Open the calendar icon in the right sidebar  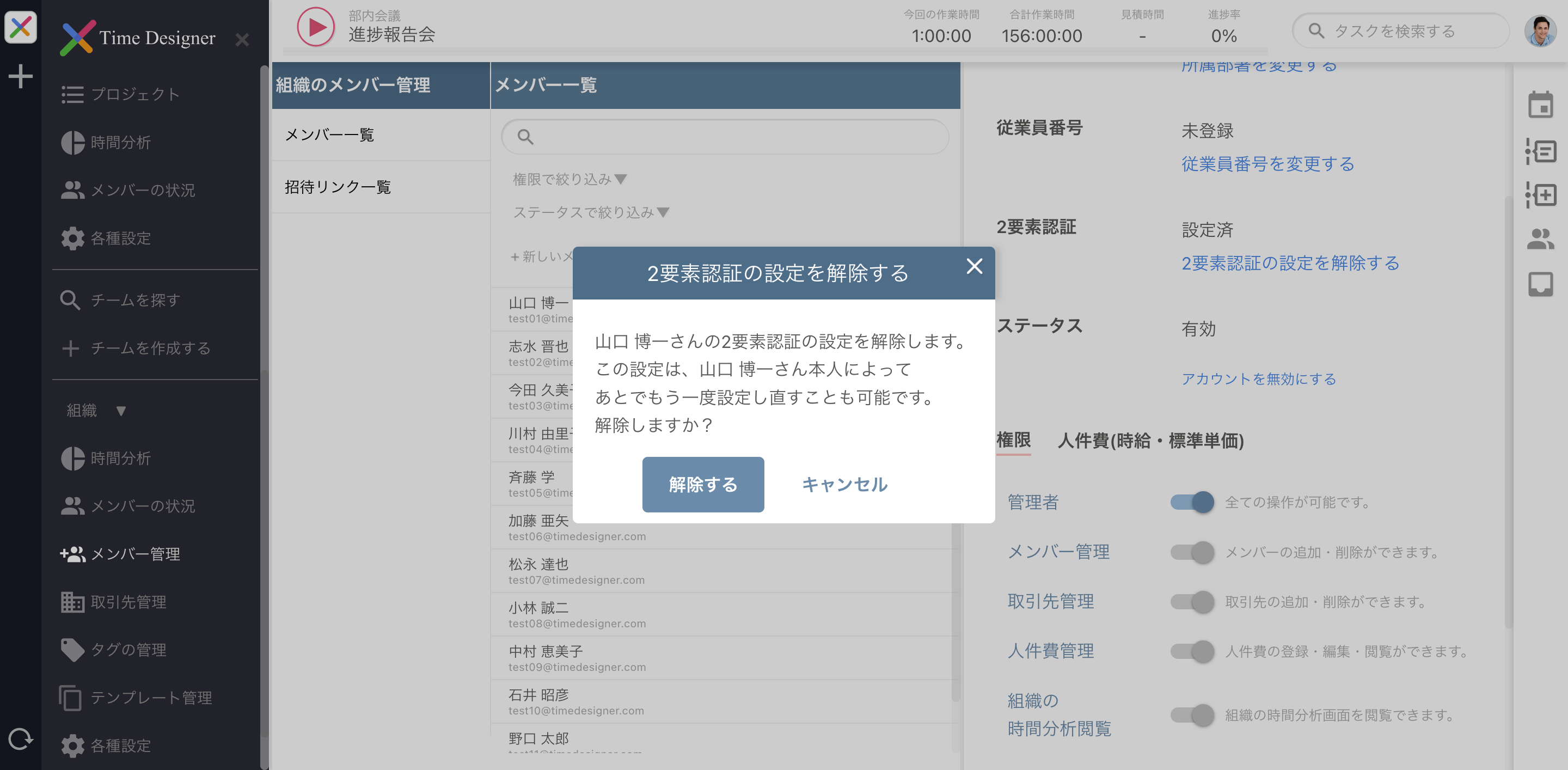pos(1541,105)
